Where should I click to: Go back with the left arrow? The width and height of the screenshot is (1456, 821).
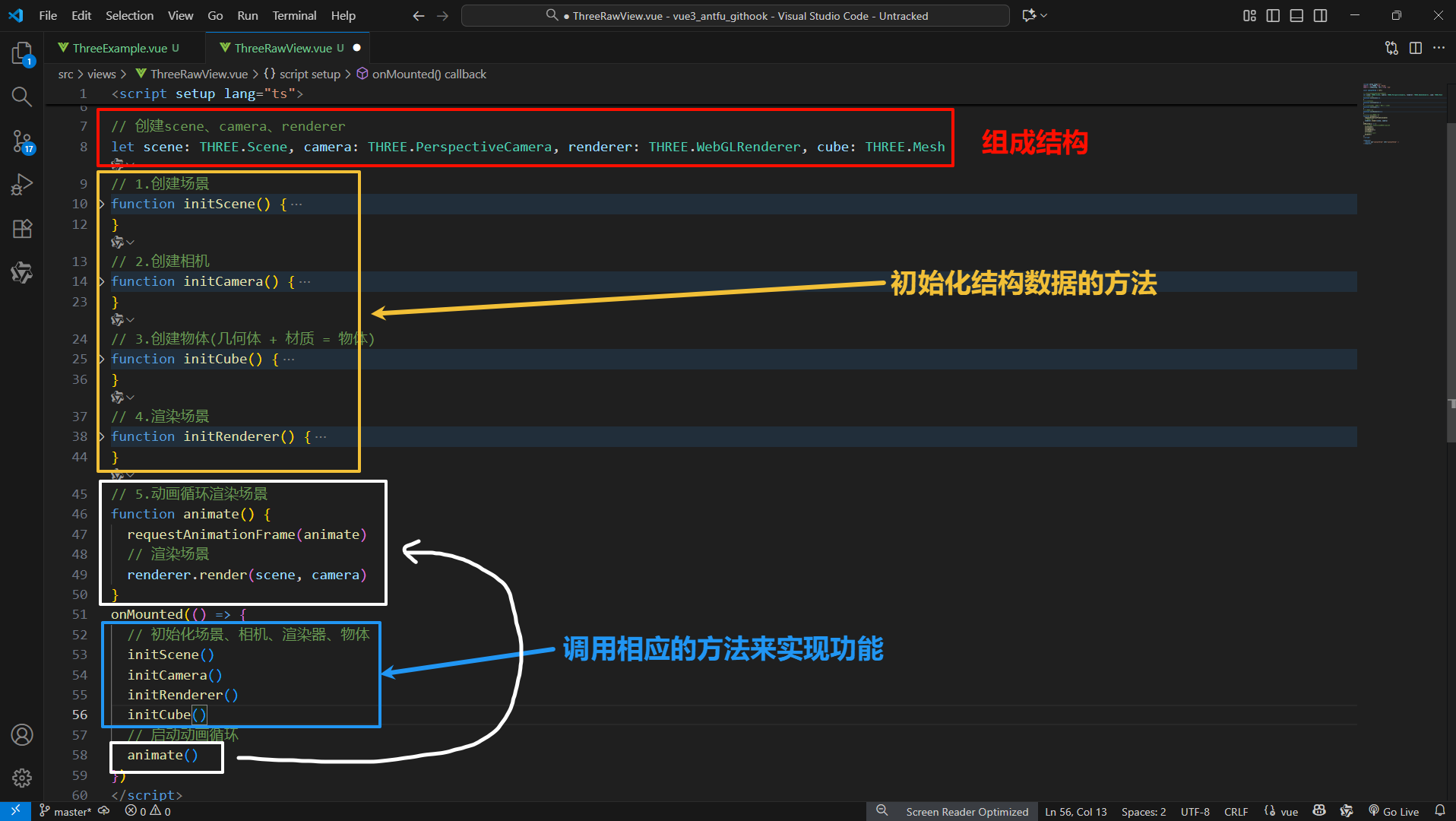pos(418,16)
